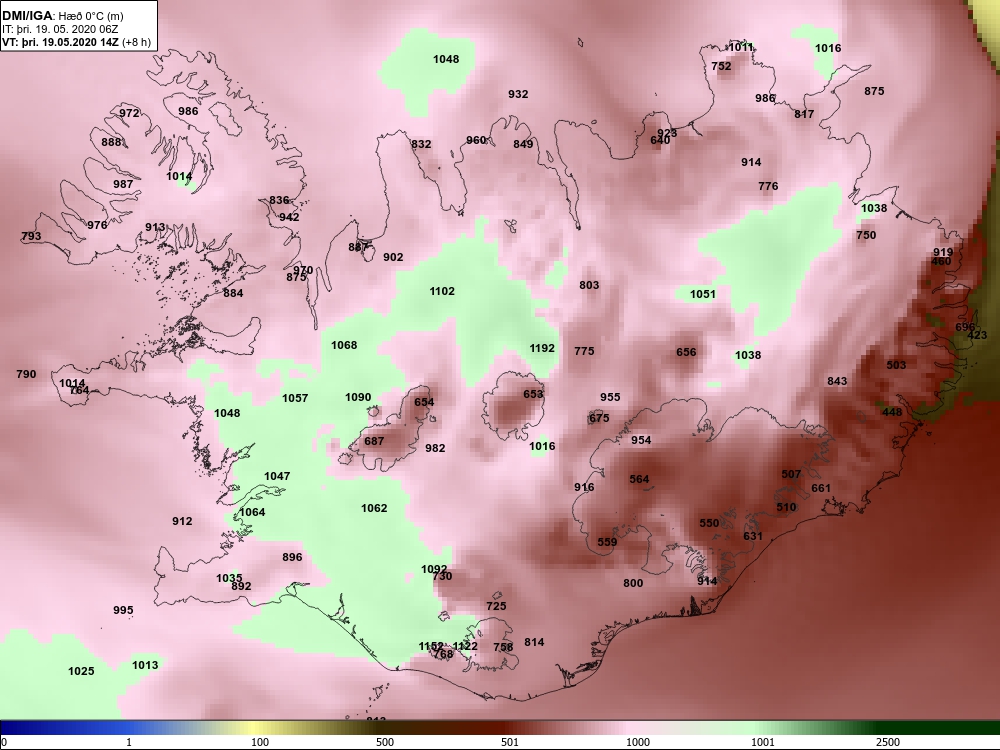Select the 982 map reading

click(x=435, y=448)
